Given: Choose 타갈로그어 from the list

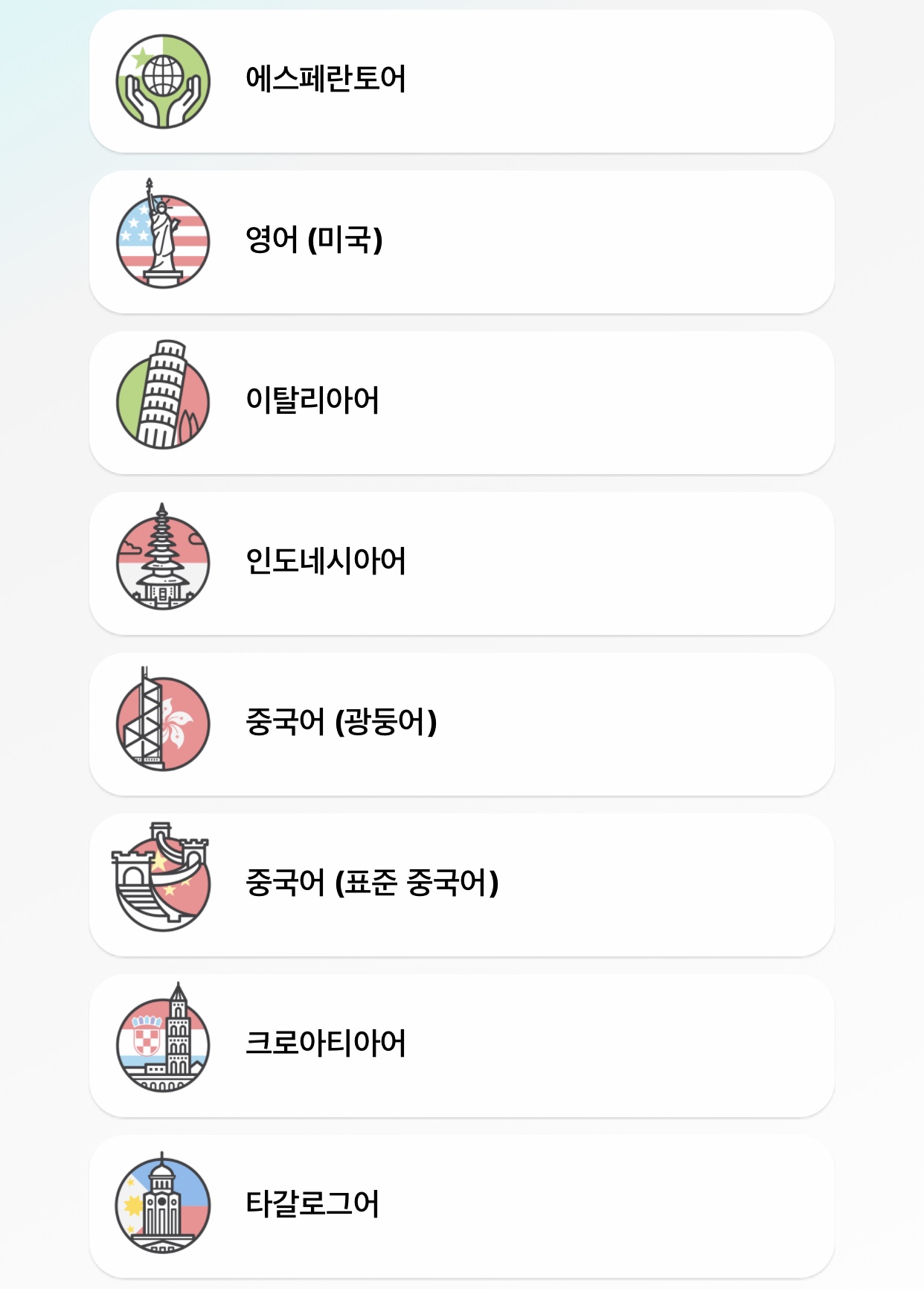Looking at the screenshot, I should (x=312, y=1204).
